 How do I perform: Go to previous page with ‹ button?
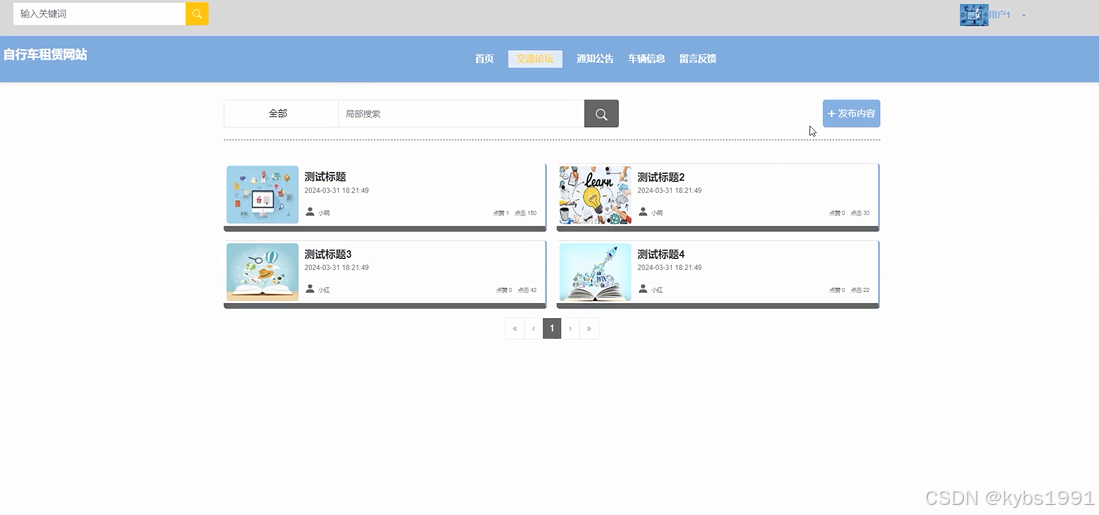533,329
